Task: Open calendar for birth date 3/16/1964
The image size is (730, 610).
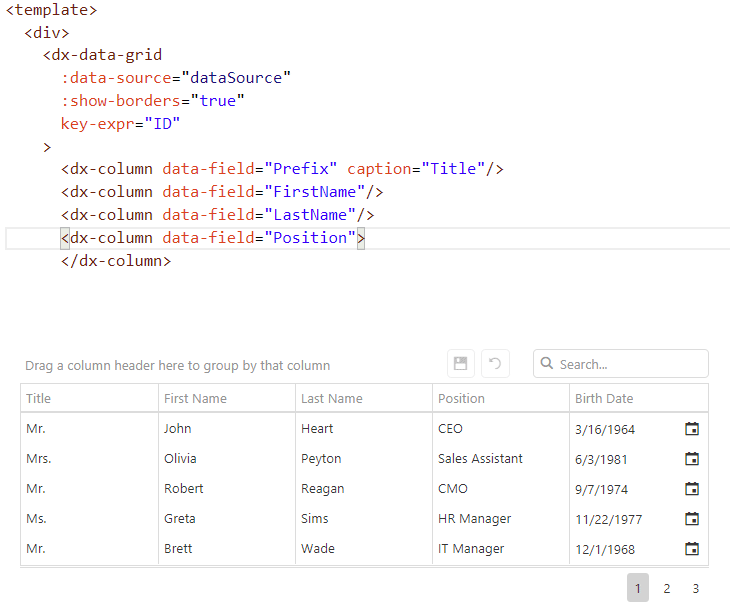Action: pyautogui.click(x=692, y=428)
